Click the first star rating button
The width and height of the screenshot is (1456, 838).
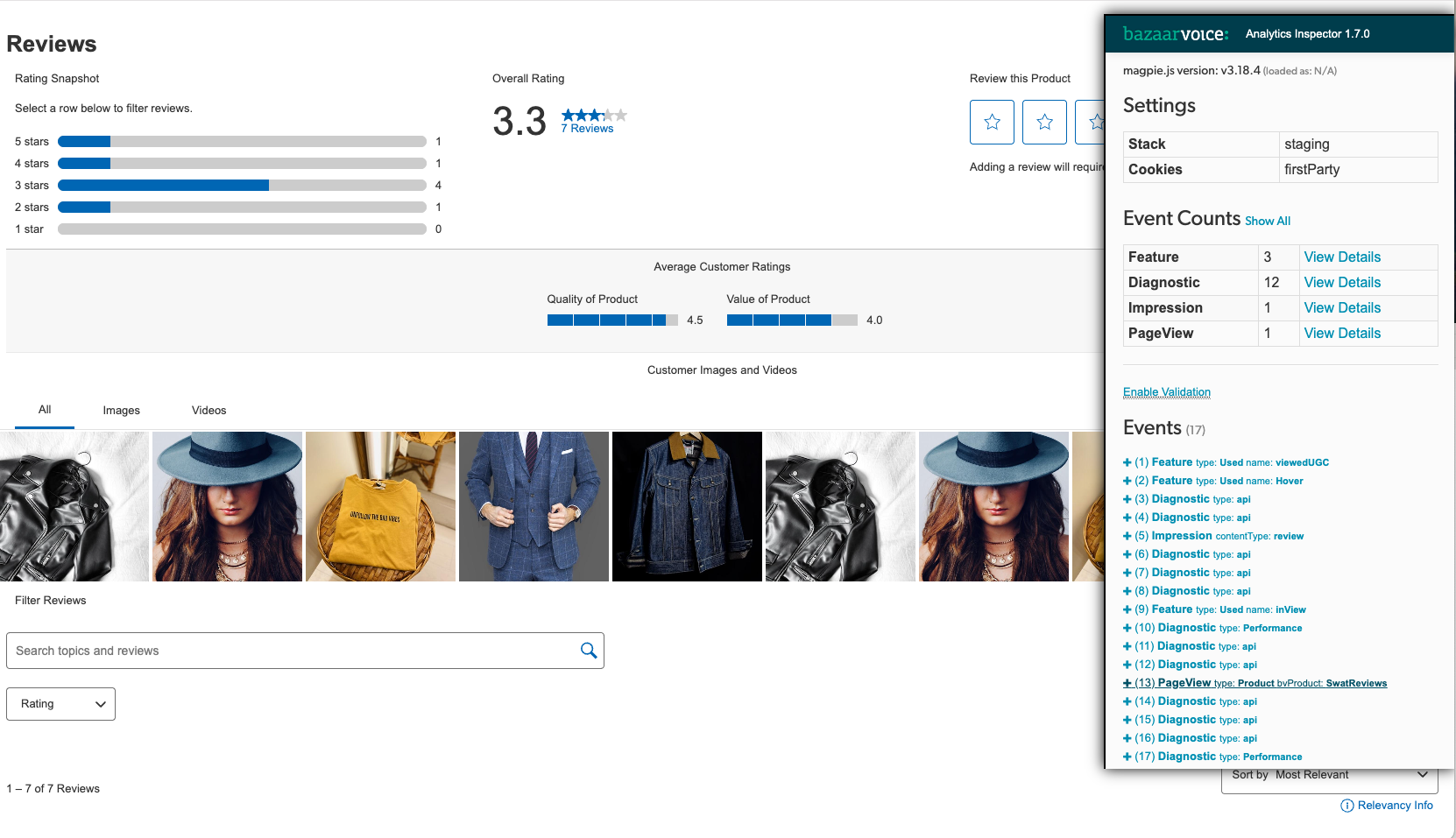click(x=992, y=122)
